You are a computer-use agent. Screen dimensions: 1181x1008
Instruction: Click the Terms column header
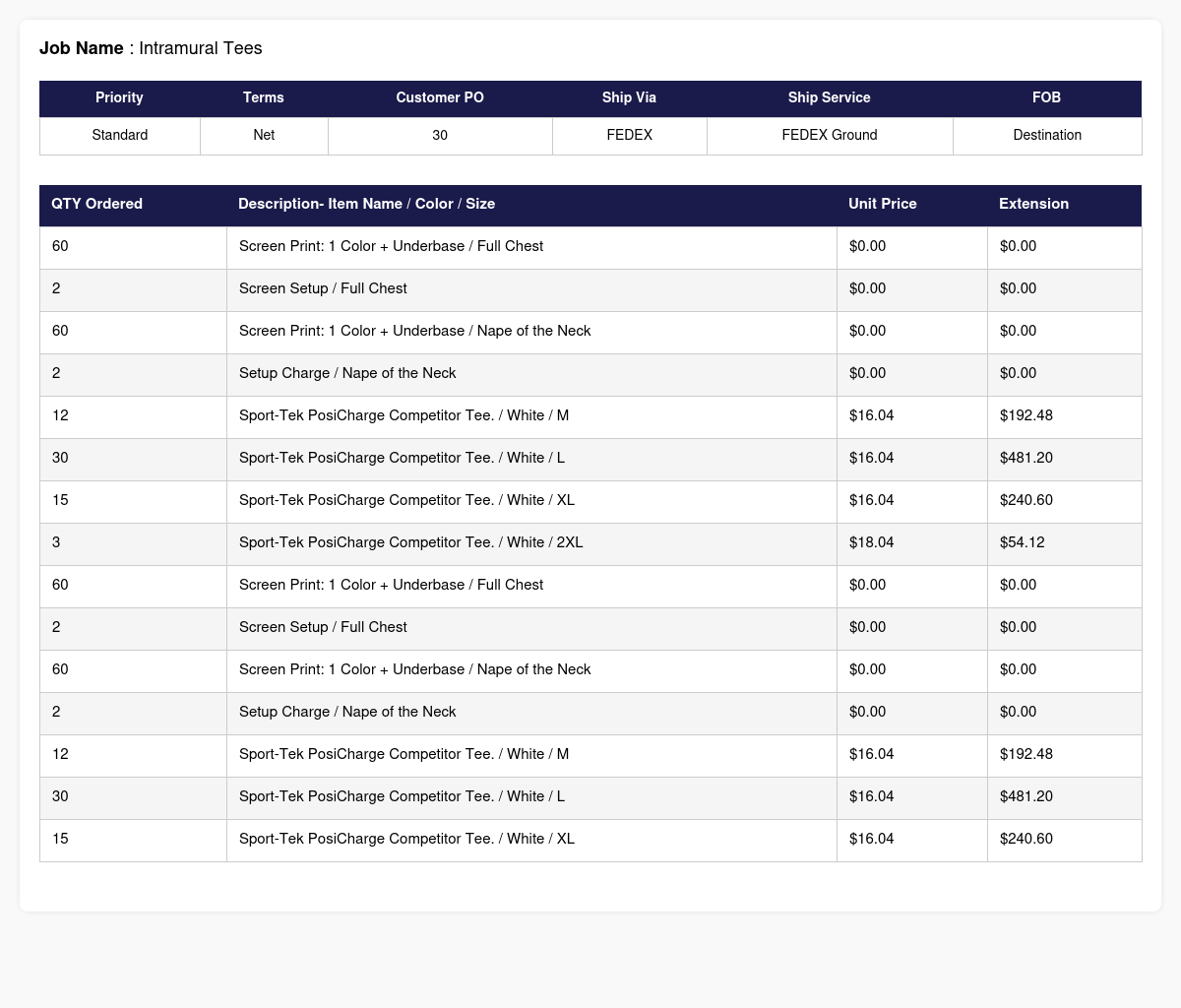coord(264,98)
